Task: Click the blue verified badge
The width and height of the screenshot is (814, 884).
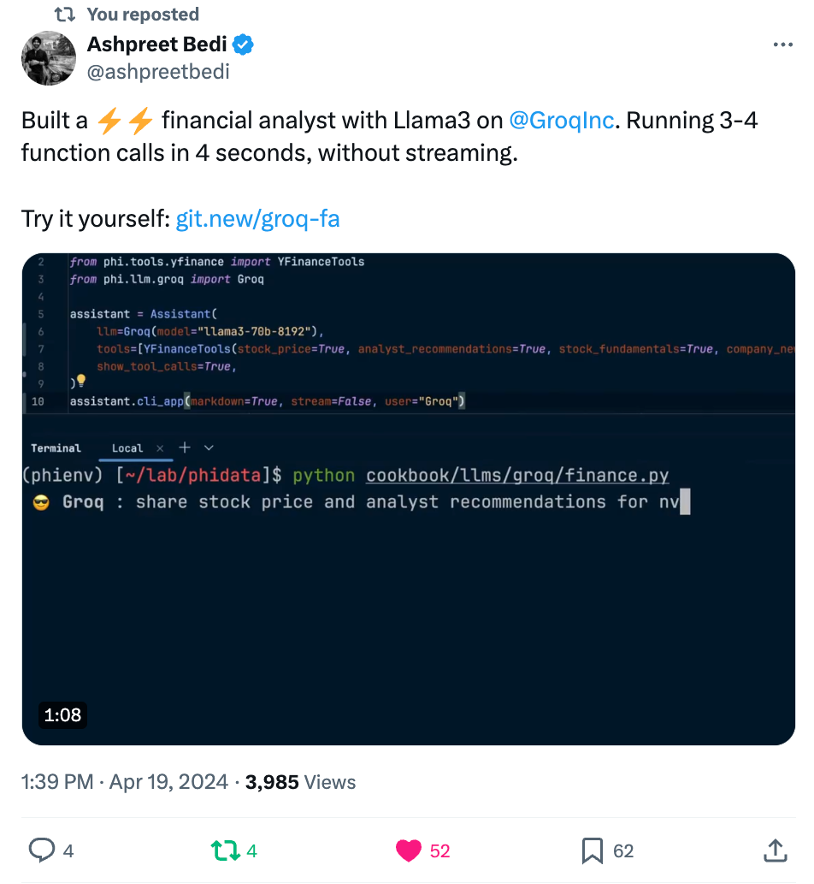Action: [x=243, y=45]
